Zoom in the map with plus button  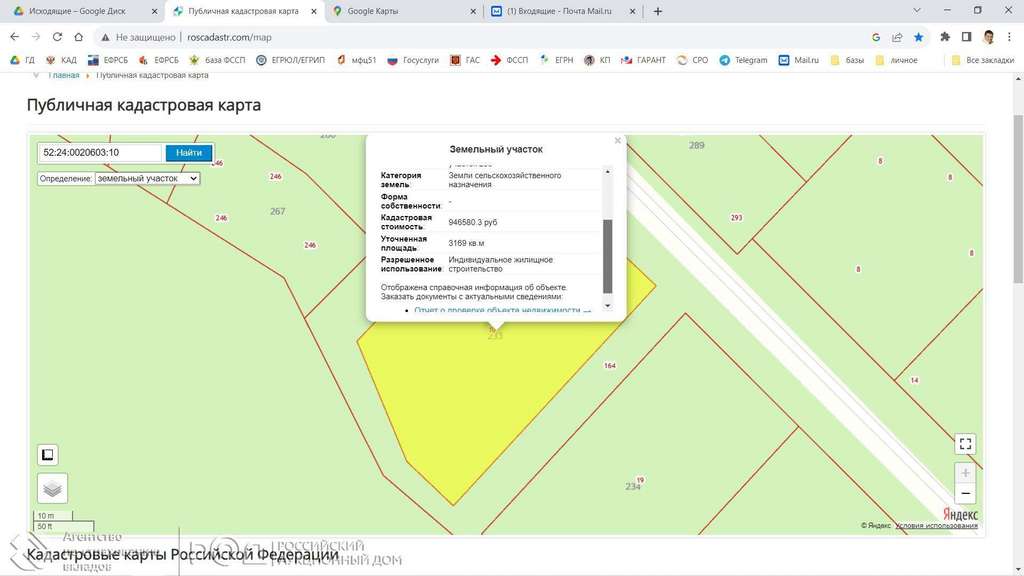[x=965, y=473]
